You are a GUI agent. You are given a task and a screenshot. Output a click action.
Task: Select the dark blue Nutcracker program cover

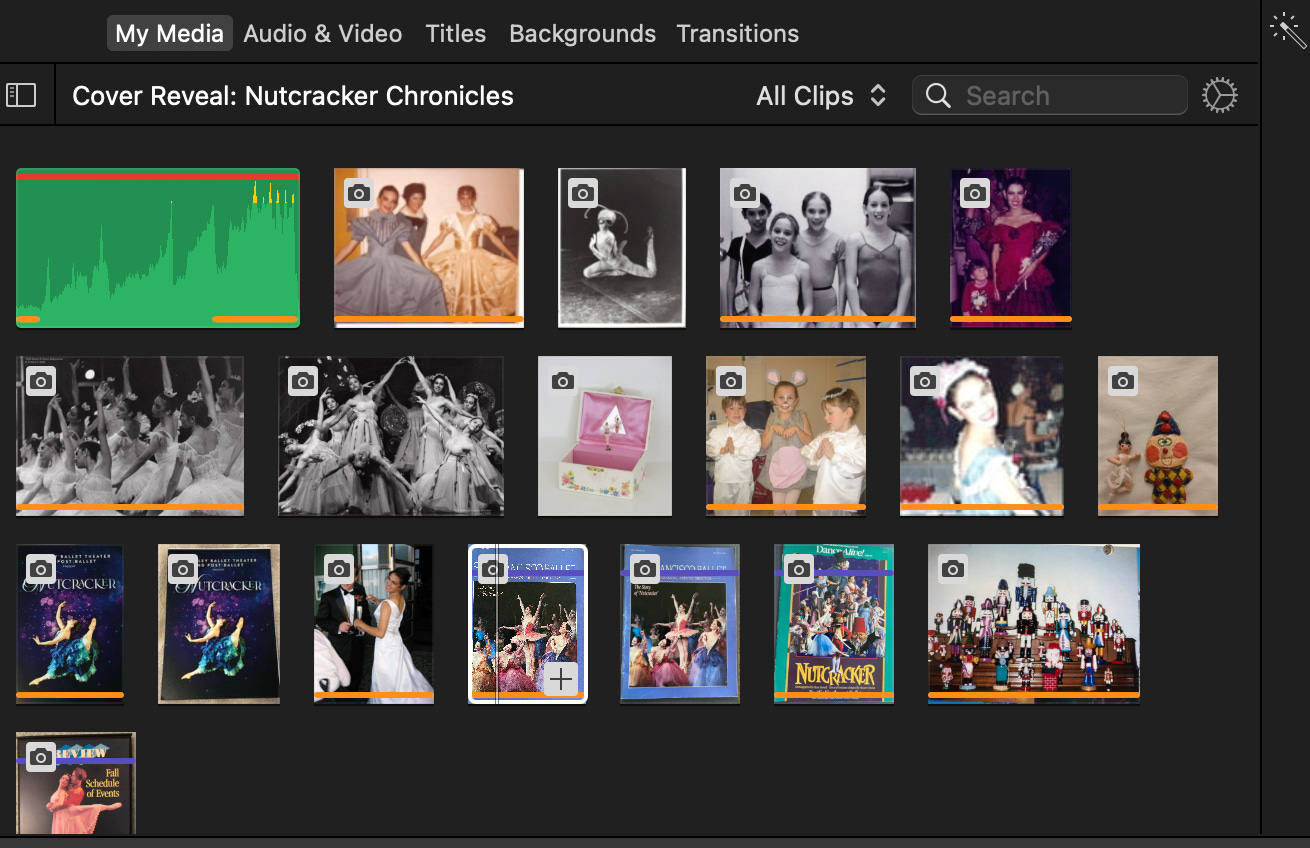pyautogui.click(x=70, y=624)
